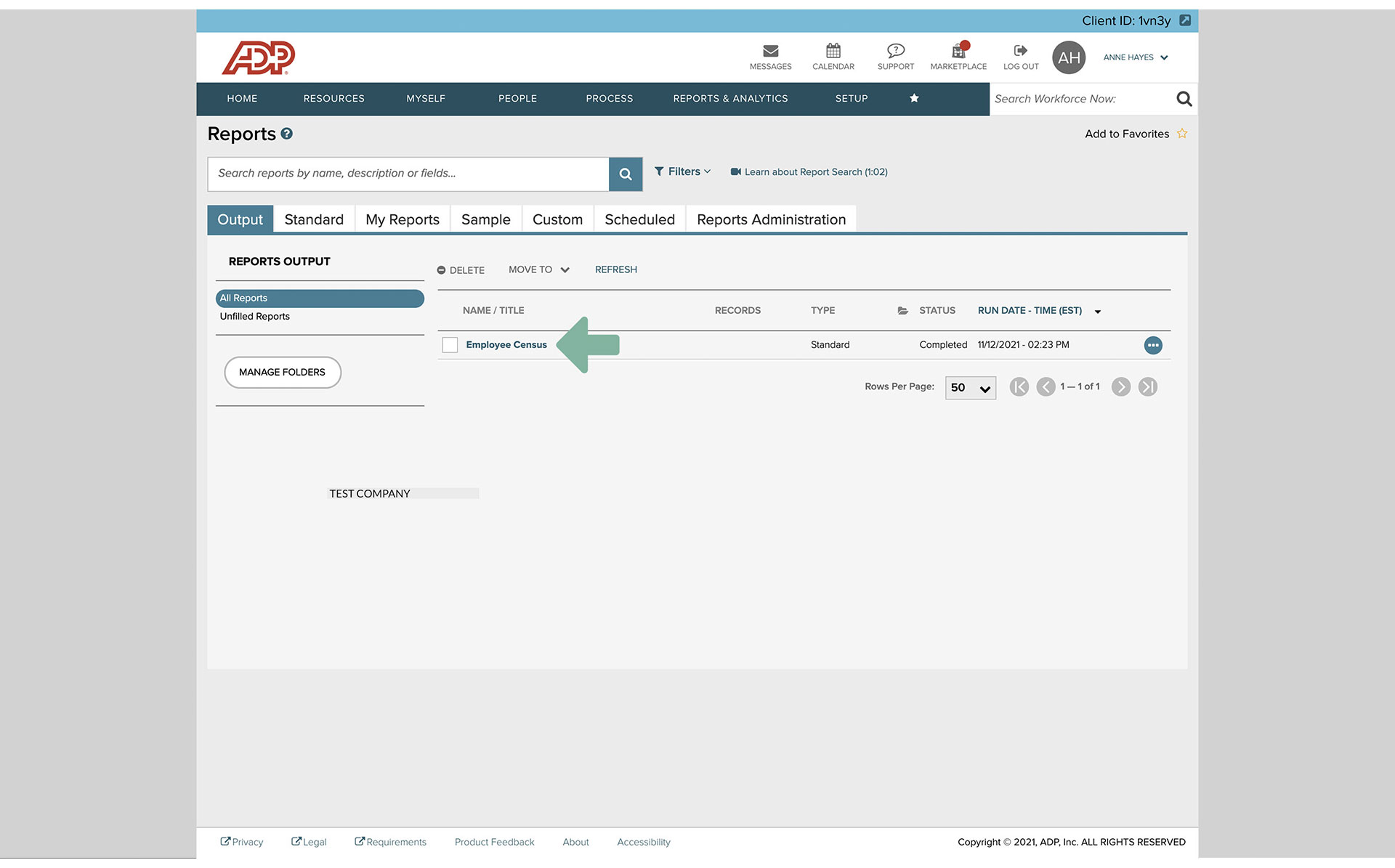Select the Output tab
Screen dimensions: 1395x868
coord(240,219)
